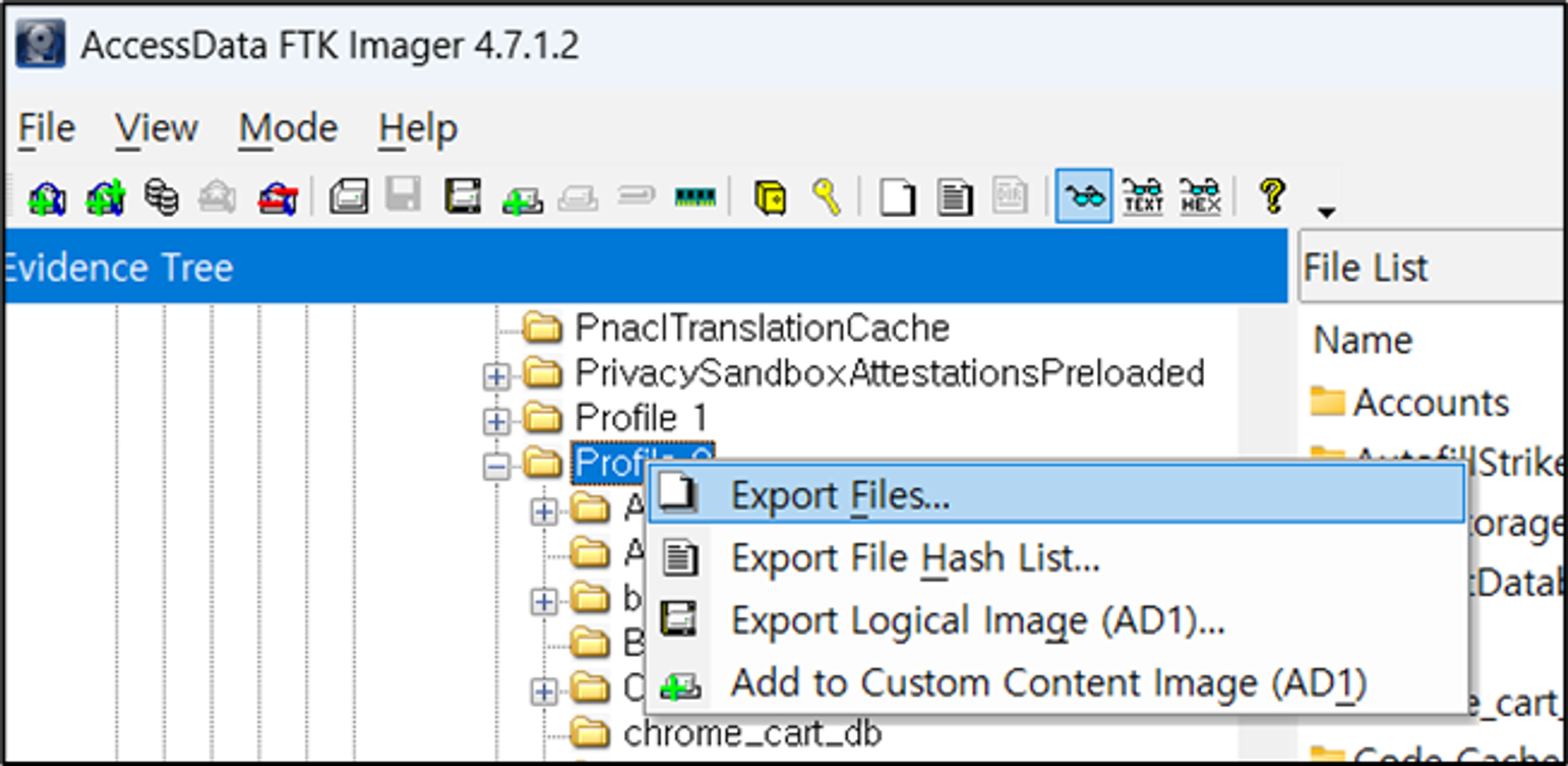Click the FTK Imager app icon in title bar

pos(41,44)
